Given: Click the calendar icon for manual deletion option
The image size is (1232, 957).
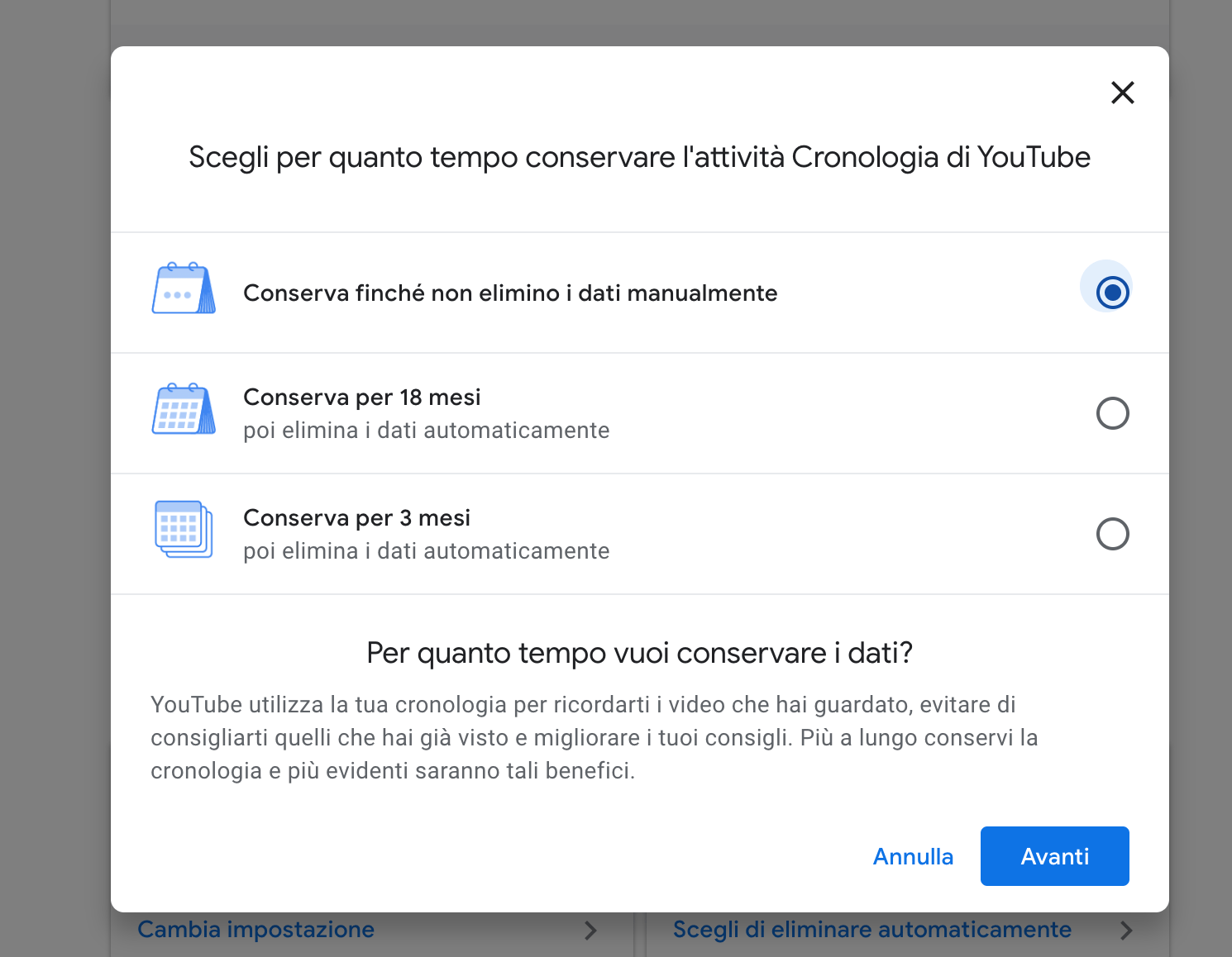Looking at the screenshot, I should click(x=184, y=288).
